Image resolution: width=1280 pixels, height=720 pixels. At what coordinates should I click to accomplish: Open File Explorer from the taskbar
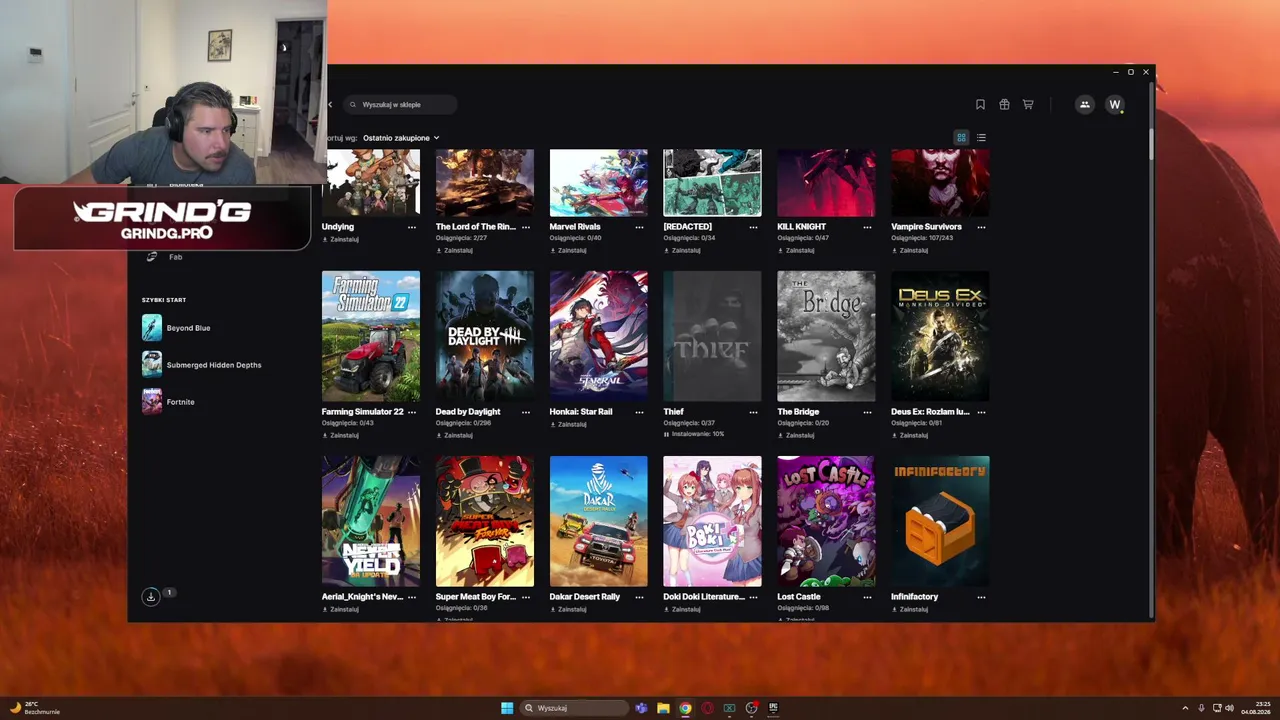pos(663,708)
